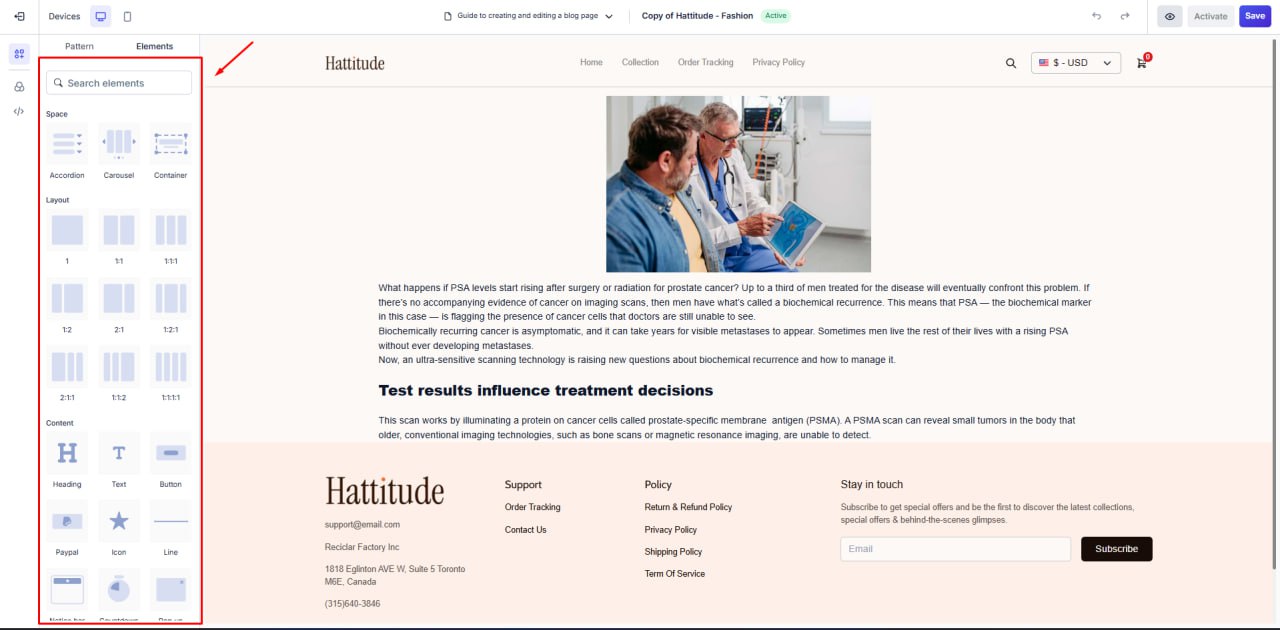Image resolution: width=1280 pixels, height=630 pixels.
Task: Click the undo arrow
Action: [x=1097, y=16]
